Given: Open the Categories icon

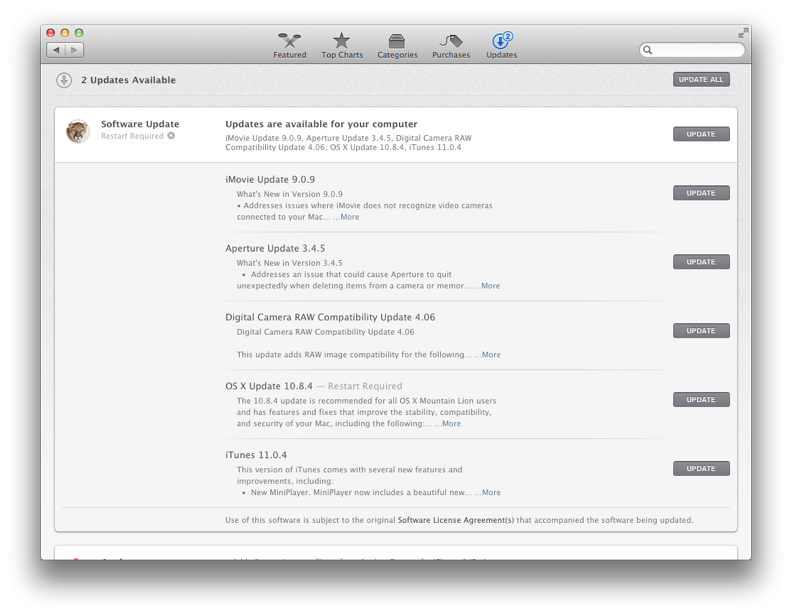Looking at the screenshot, I should pos(397,41).
